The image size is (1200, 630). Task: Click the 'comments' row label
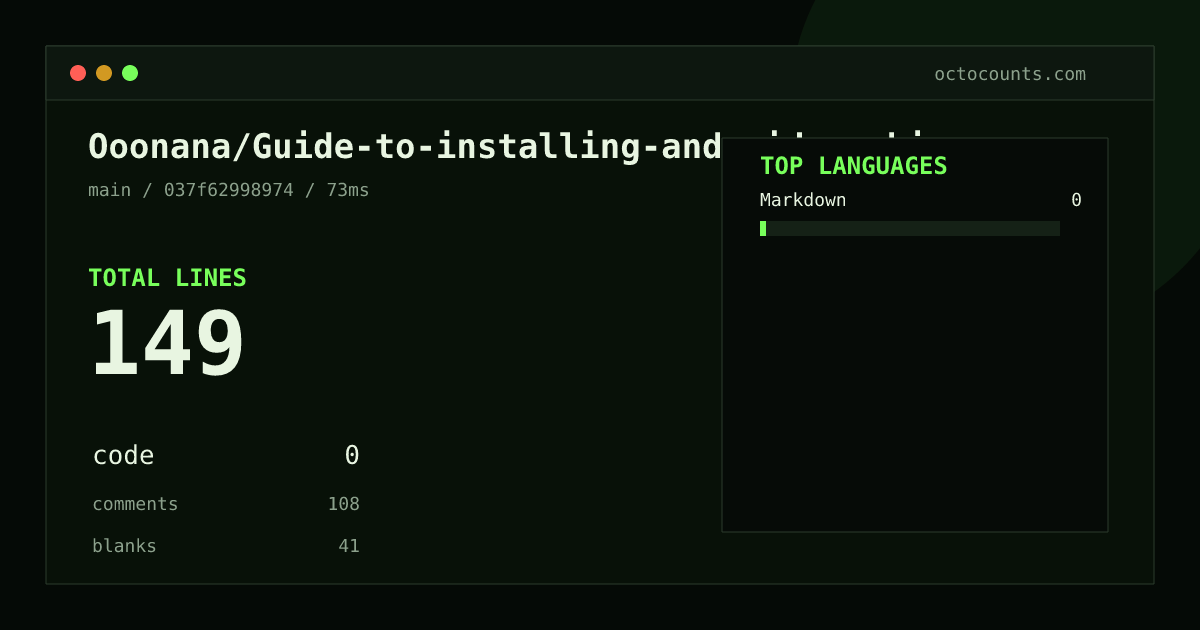click(x=135, y=504)
